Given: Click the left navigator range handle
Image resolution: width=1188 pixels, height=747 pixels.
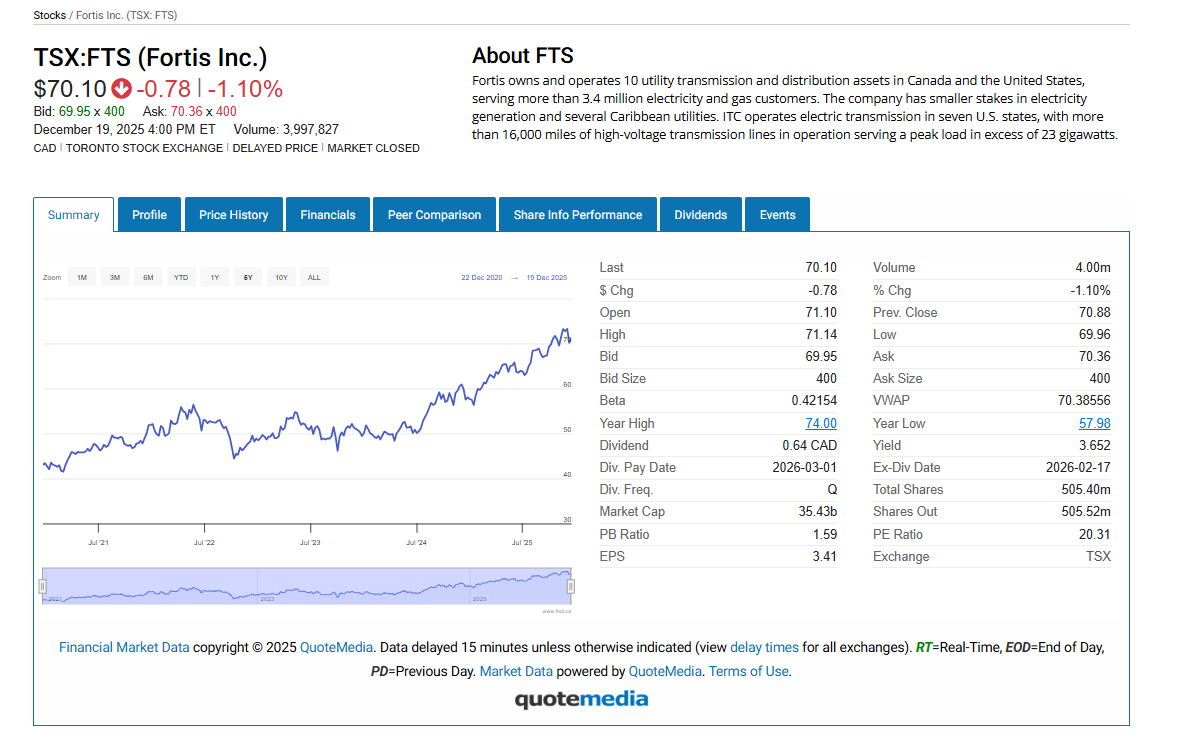Looking at the screenshot, I should point(43,585).
